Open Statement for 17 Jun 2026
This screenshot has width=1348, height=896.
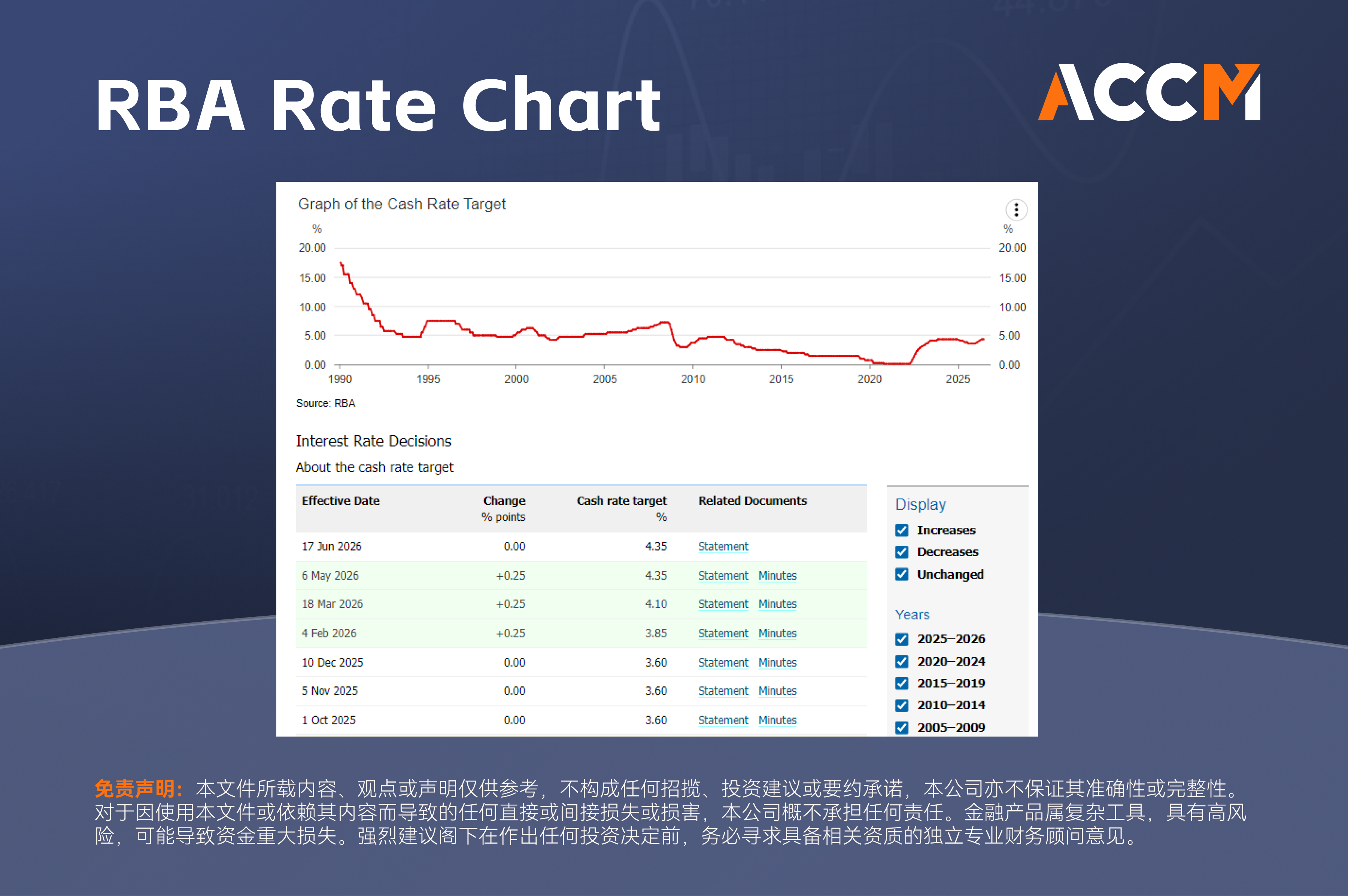click(x=723, y=546)
